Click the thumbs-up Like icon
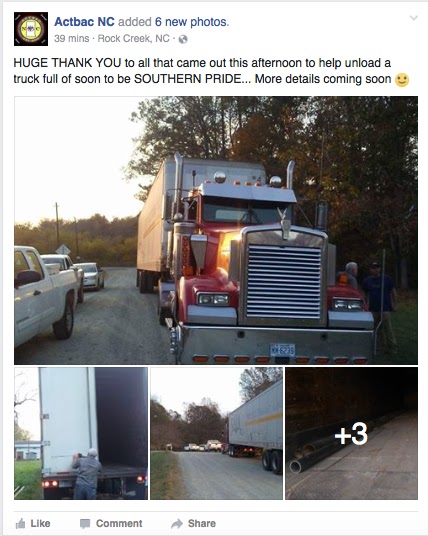Viewport: 428px width, 536px height. pos(21,523)
